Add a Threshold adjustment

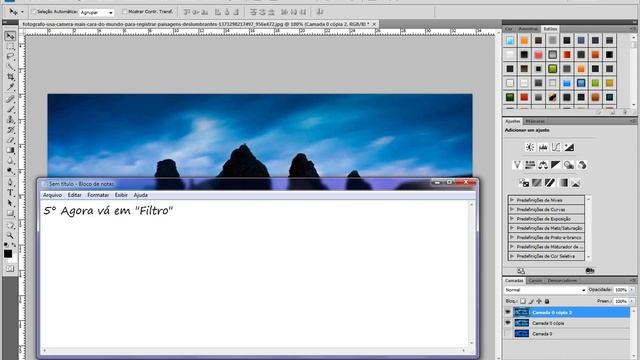(550, 183)
